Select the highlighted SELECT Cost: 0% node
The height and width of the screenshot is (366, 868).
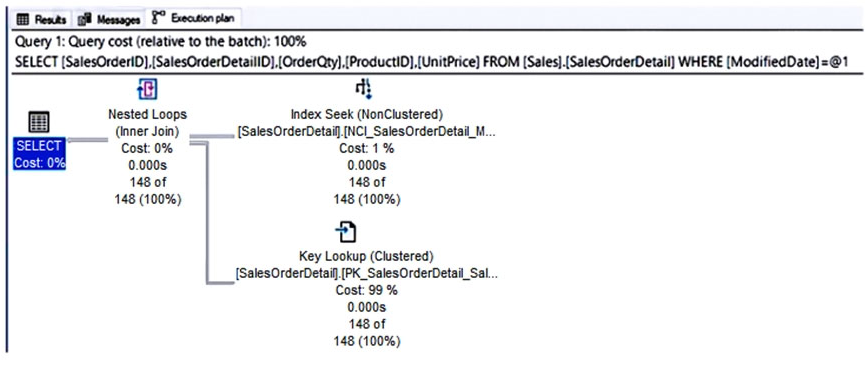tap(39, 153)
